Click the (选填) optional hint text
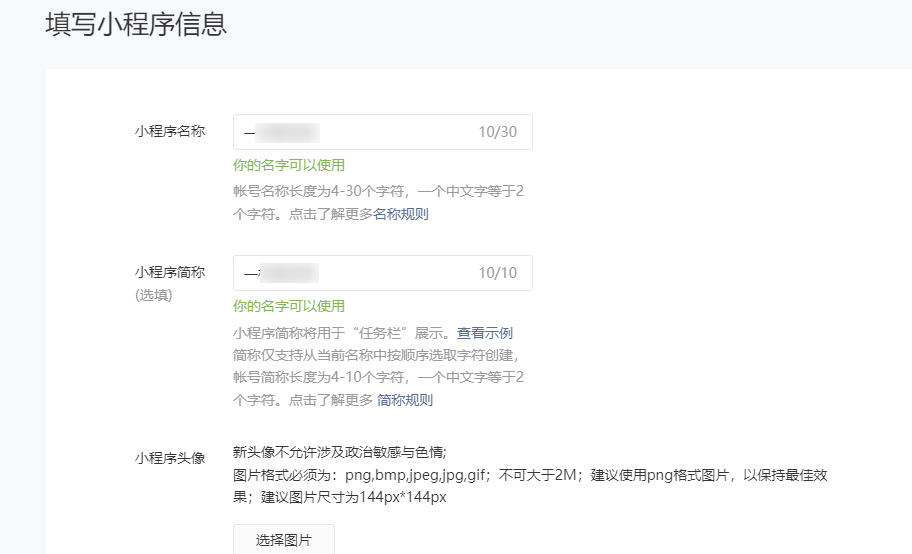Screen dimensions: 912x554 click(x=153, y=295)
